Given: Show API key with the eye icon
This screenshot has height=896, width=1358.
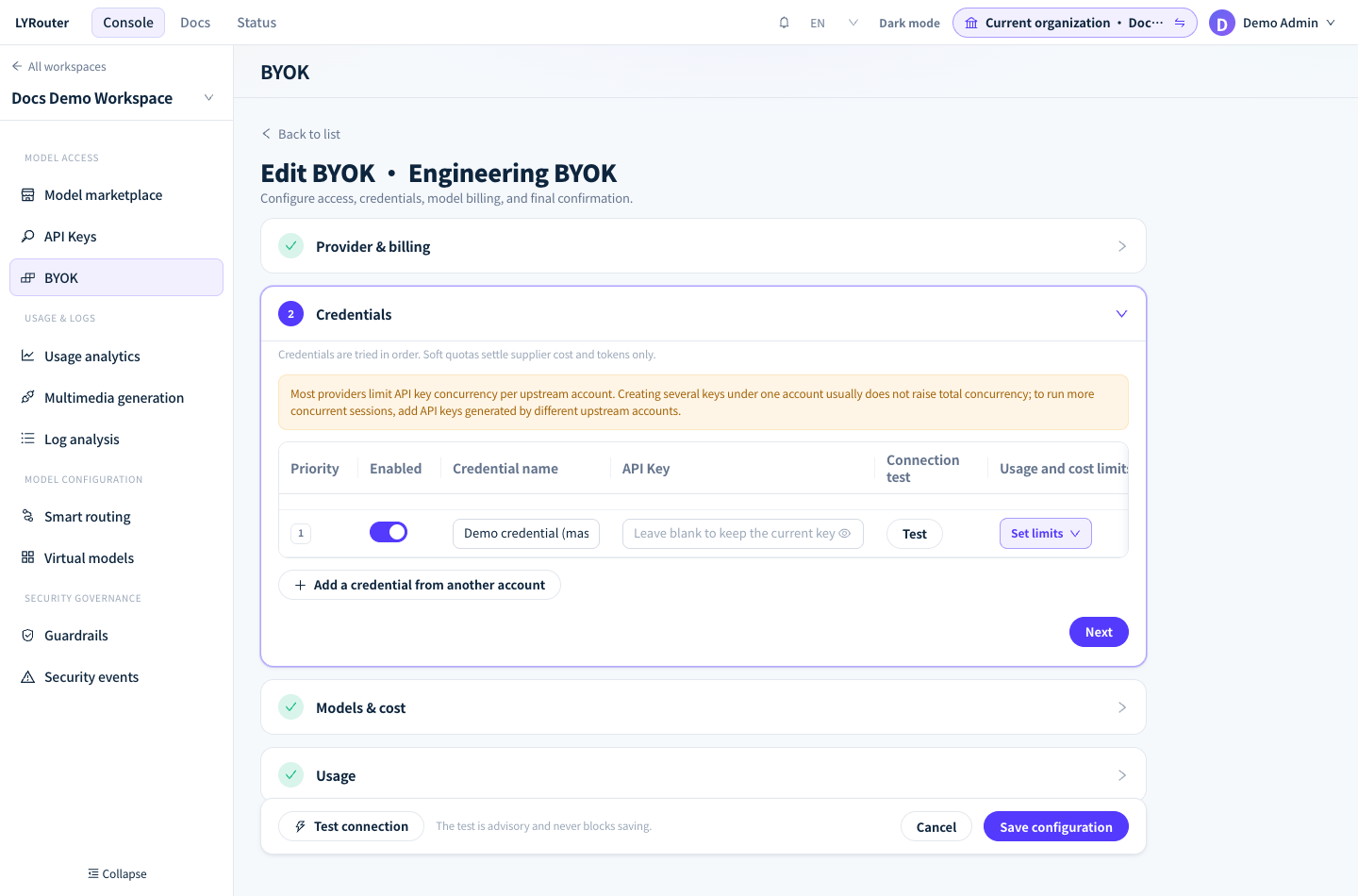Looking at the screenshot, I should (845, 534).
